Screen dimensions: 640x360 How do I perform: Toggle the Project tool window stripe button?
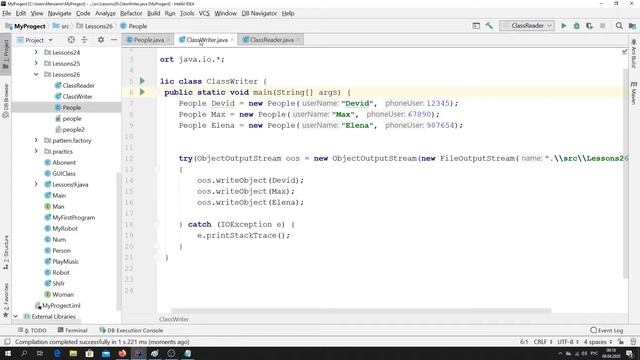point(6,54)
